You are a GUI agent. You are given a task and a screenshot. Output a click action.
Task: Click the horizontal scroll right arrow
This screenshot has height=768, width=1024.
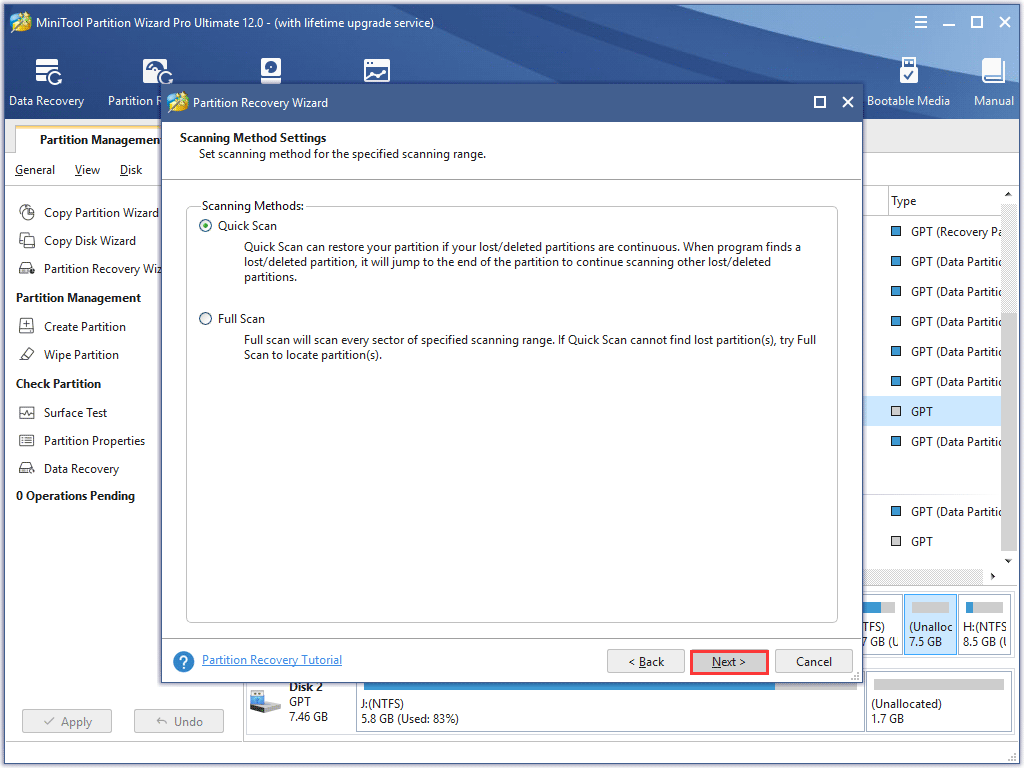click(993, 577)
